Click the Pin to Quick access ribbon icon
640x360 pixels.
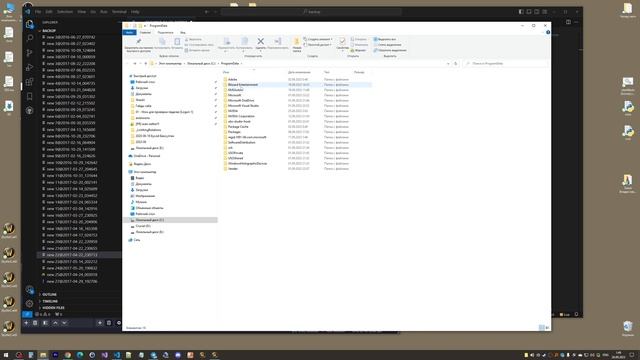(x=139, y=42)
